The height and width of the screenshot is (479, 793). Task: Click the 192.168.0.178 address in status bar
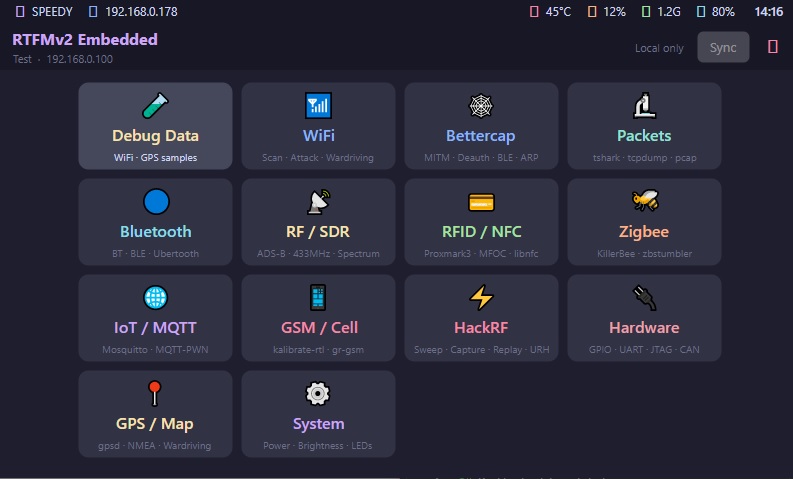point(141,12)
